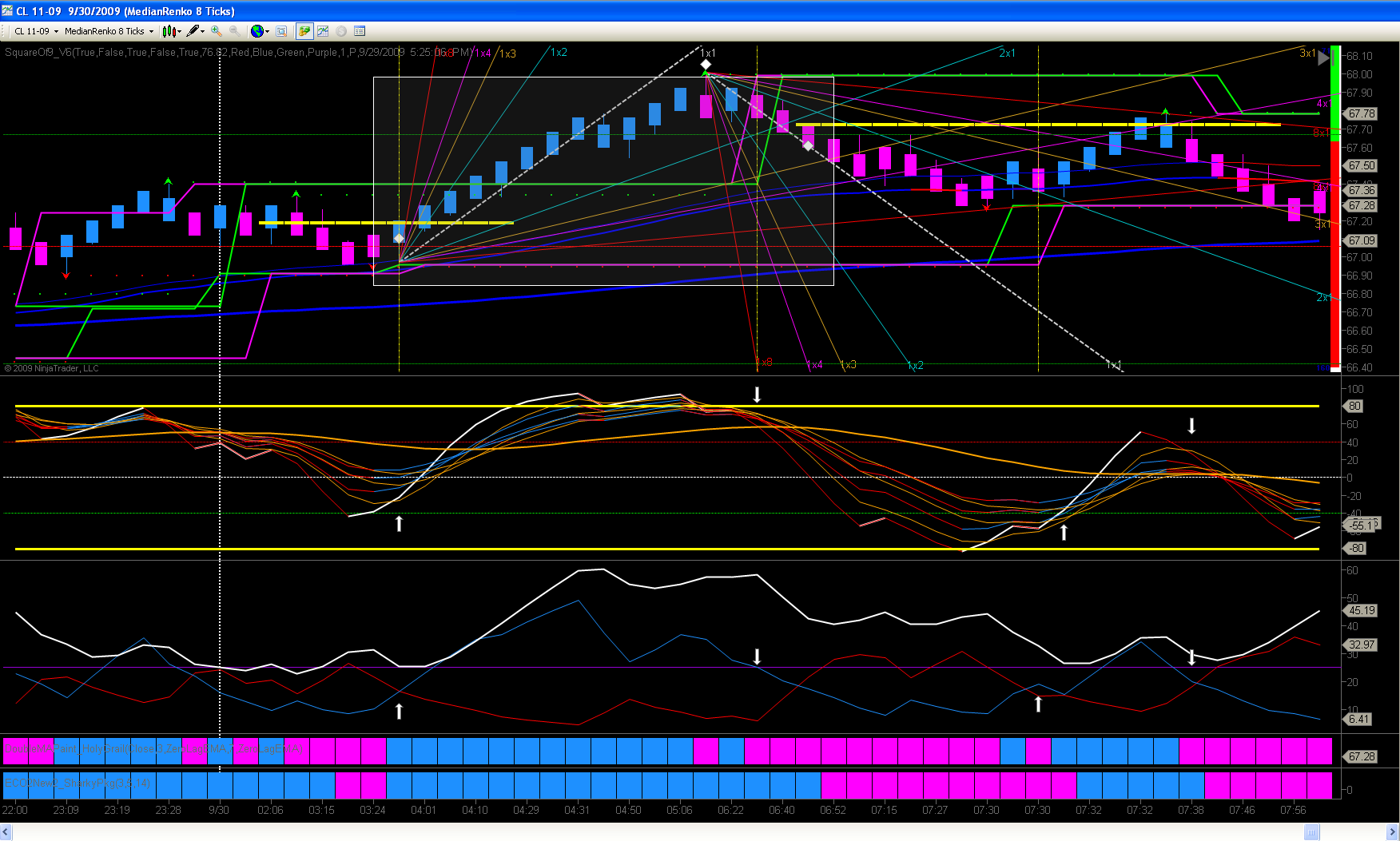
Task: Open the table-style toolbar icon
Action: pos(360,31)
